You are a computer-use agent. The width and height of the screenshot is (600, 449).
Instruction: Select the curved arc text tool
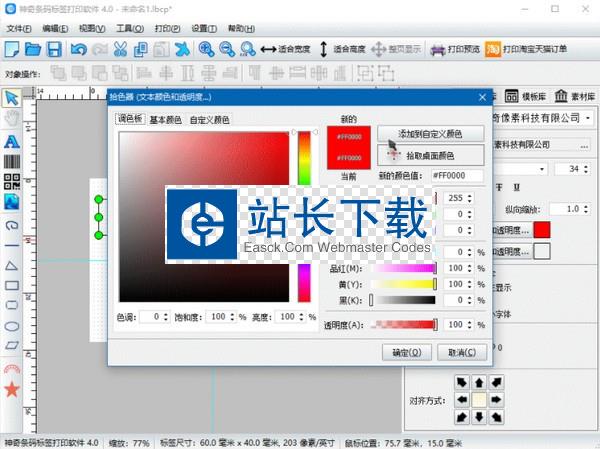tap(12, 369)
